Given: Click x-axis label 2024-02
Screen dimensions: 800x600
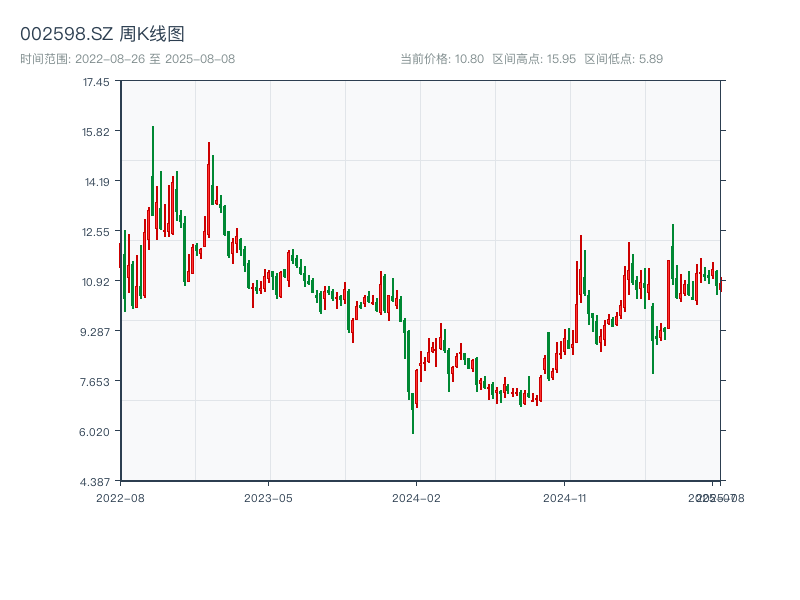Looking at the screenshot, I should tap(416, 498).
